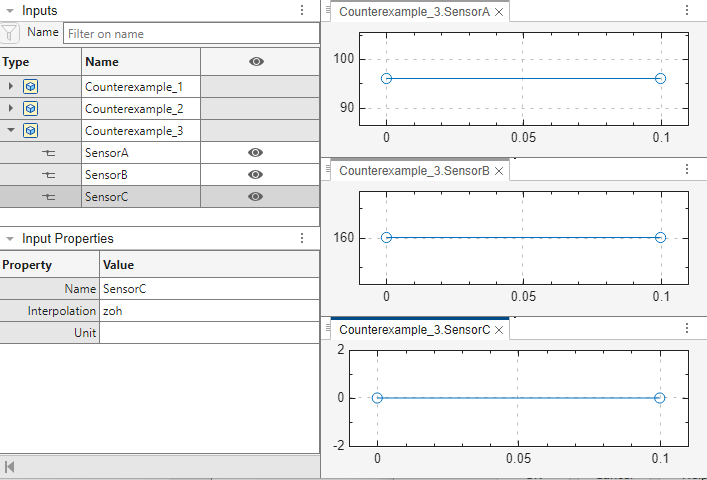Click the SensorA signal type icon
The image size is (707, 480).
pyautogui.click(x=49, y=153)
